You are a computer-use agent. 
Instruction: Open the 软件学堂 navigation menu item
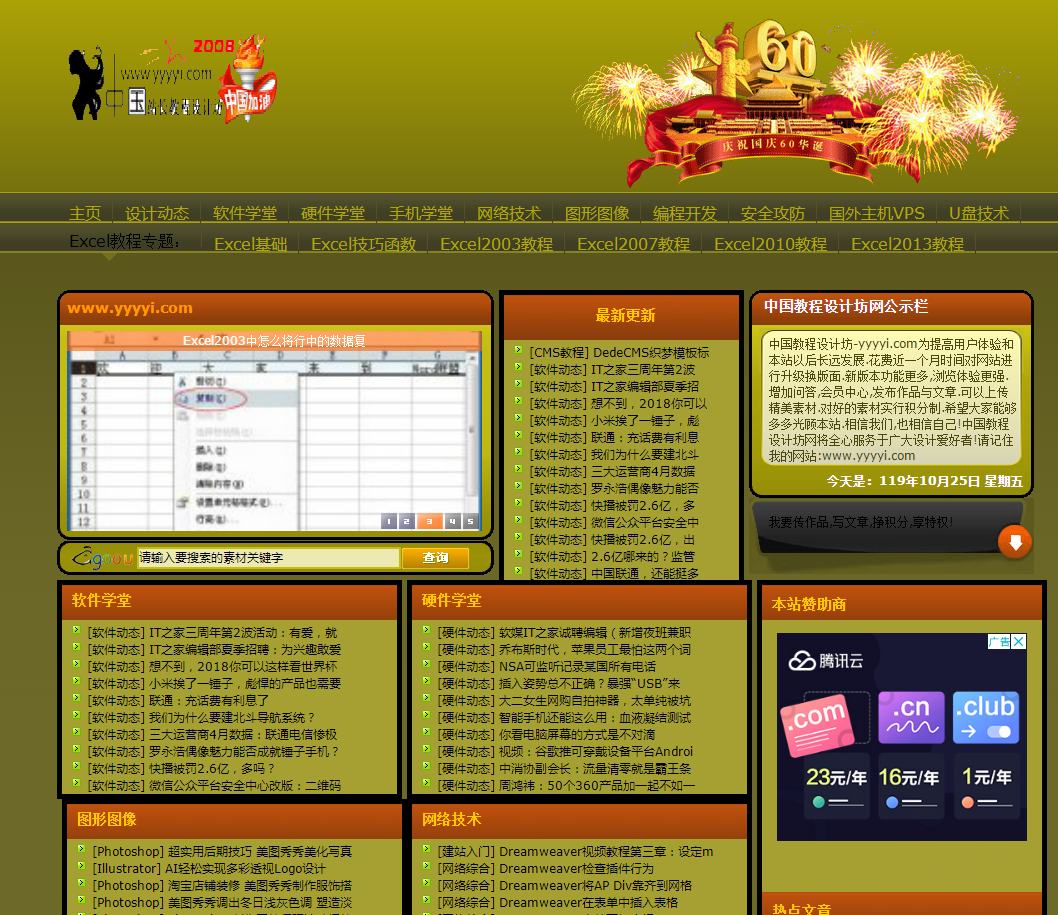click(x=244, y=213)
